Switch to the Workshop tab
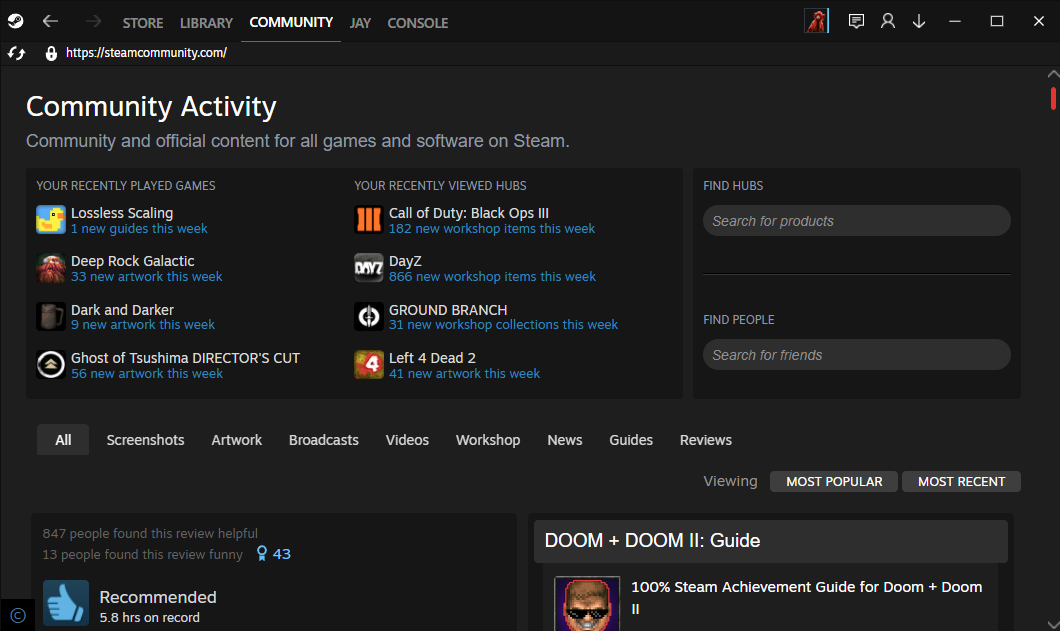 point(488,440)
